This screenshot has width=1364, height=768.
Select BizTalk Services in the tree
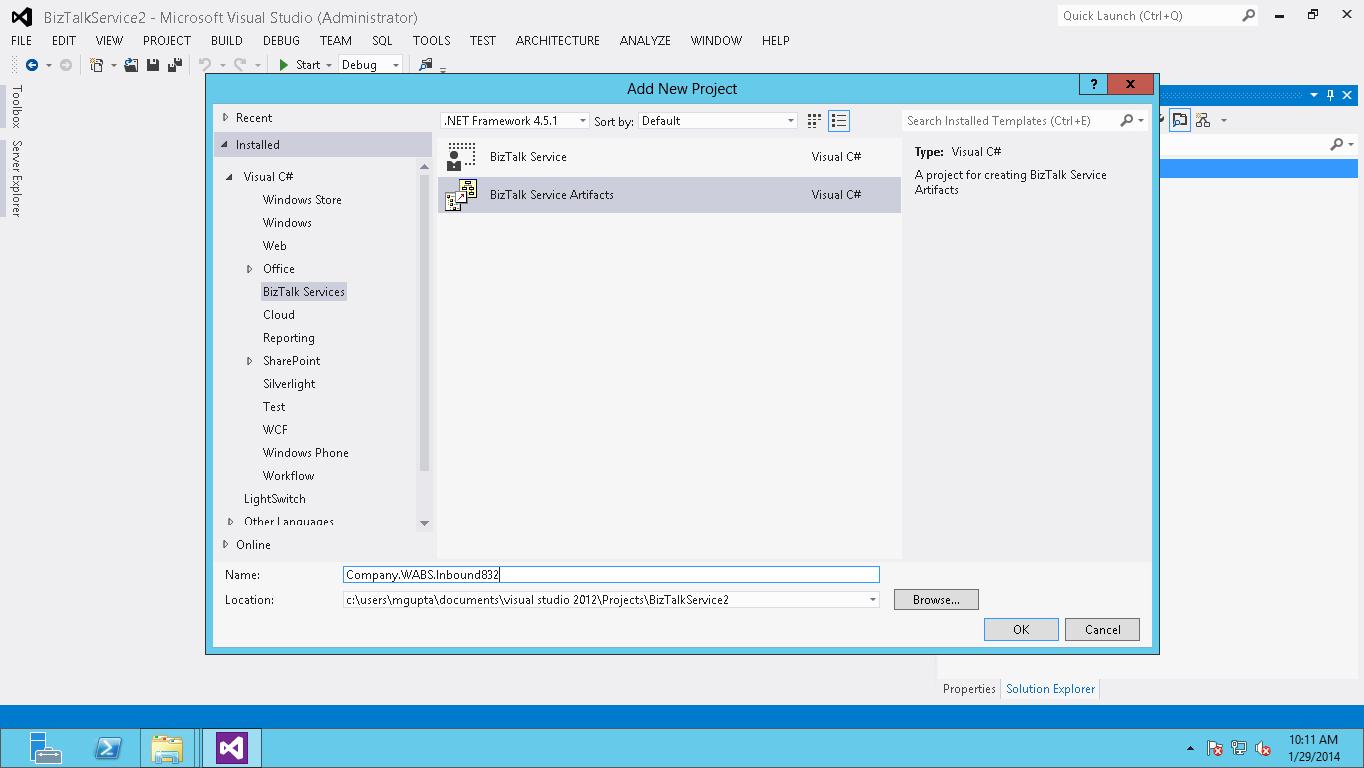coord(304,292)
